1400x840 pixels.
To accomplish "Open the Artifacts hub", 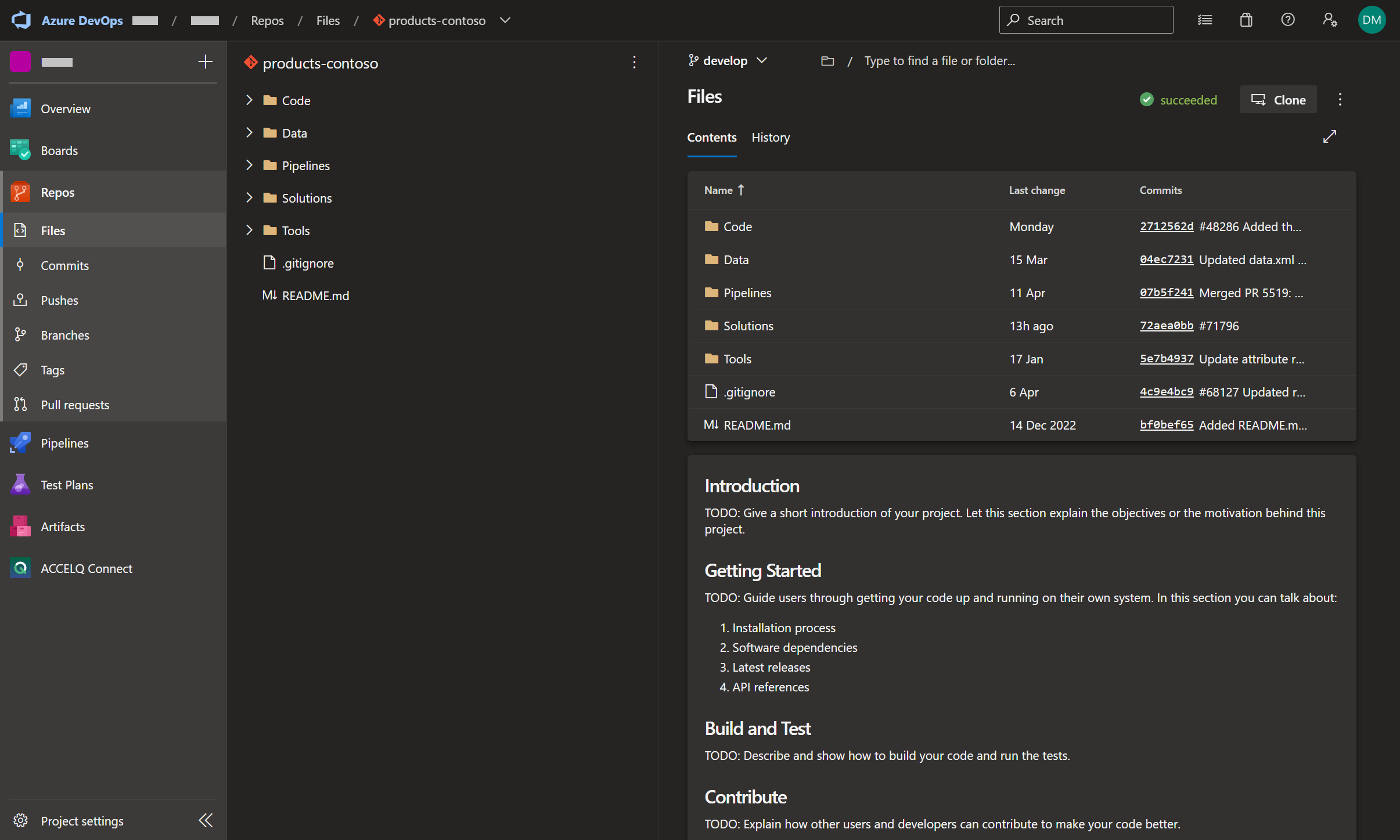I will coord(63,527).
